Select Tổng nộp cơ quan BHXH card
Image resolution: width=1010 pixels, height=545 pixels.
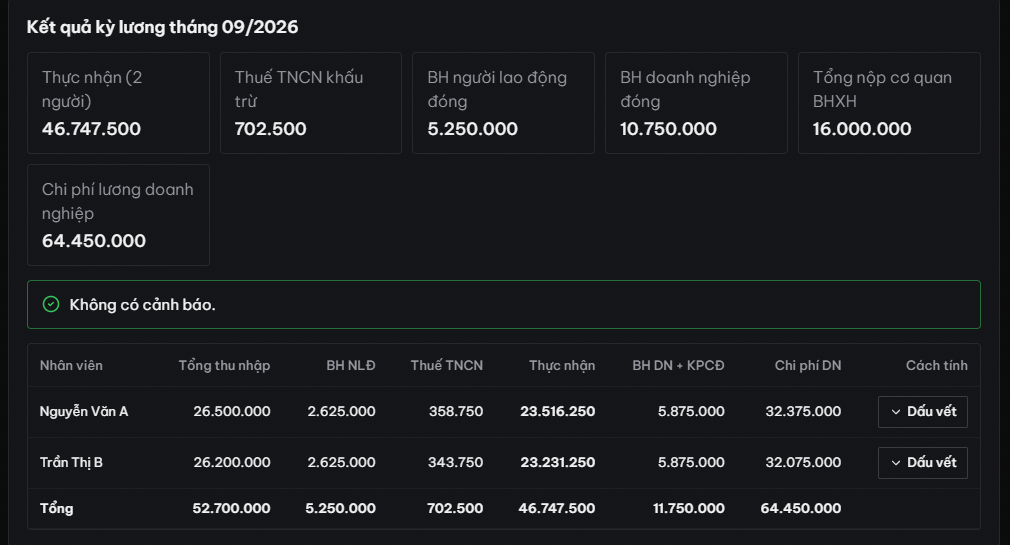(889, 103)
